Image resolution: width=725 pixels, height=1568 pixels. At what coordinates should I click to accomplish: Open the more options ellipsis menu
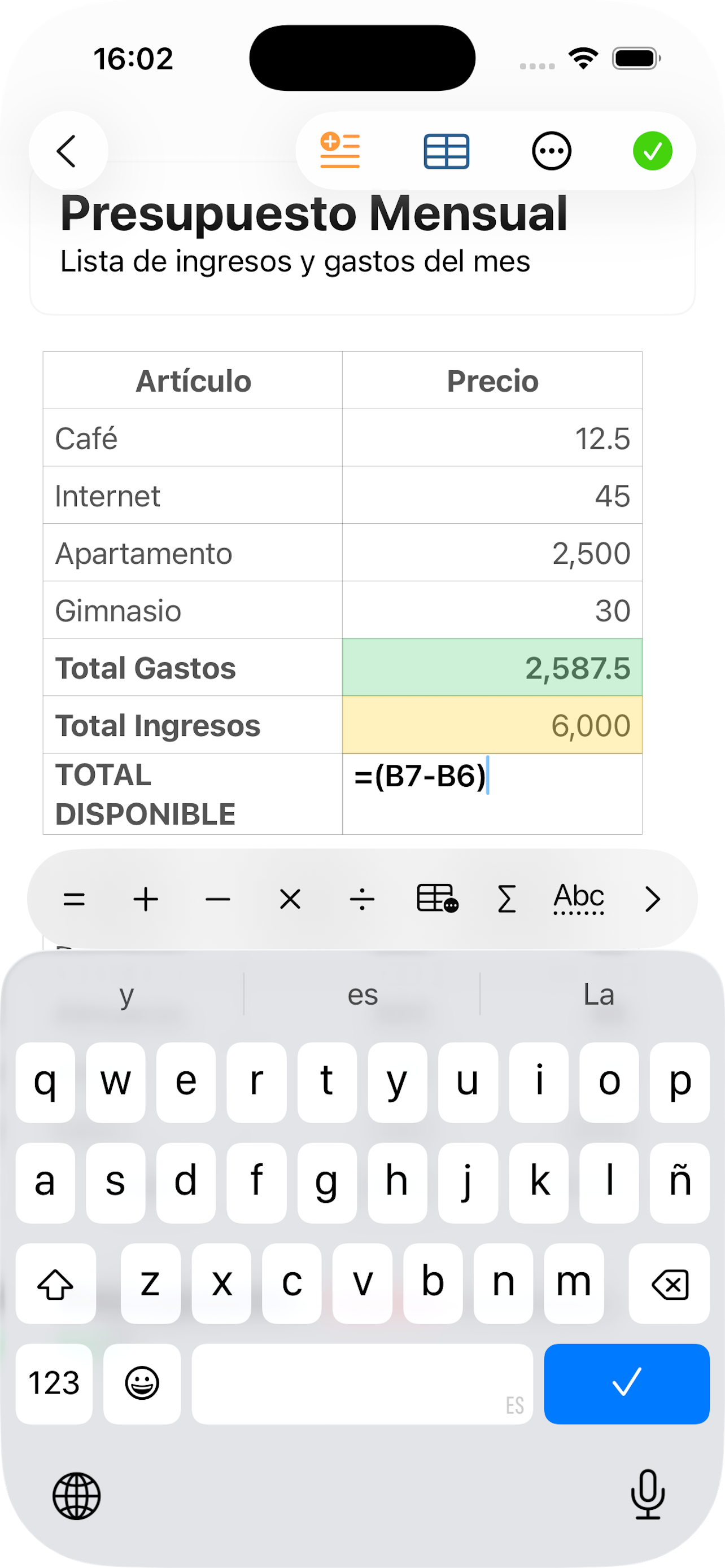(x=552, y=151)
